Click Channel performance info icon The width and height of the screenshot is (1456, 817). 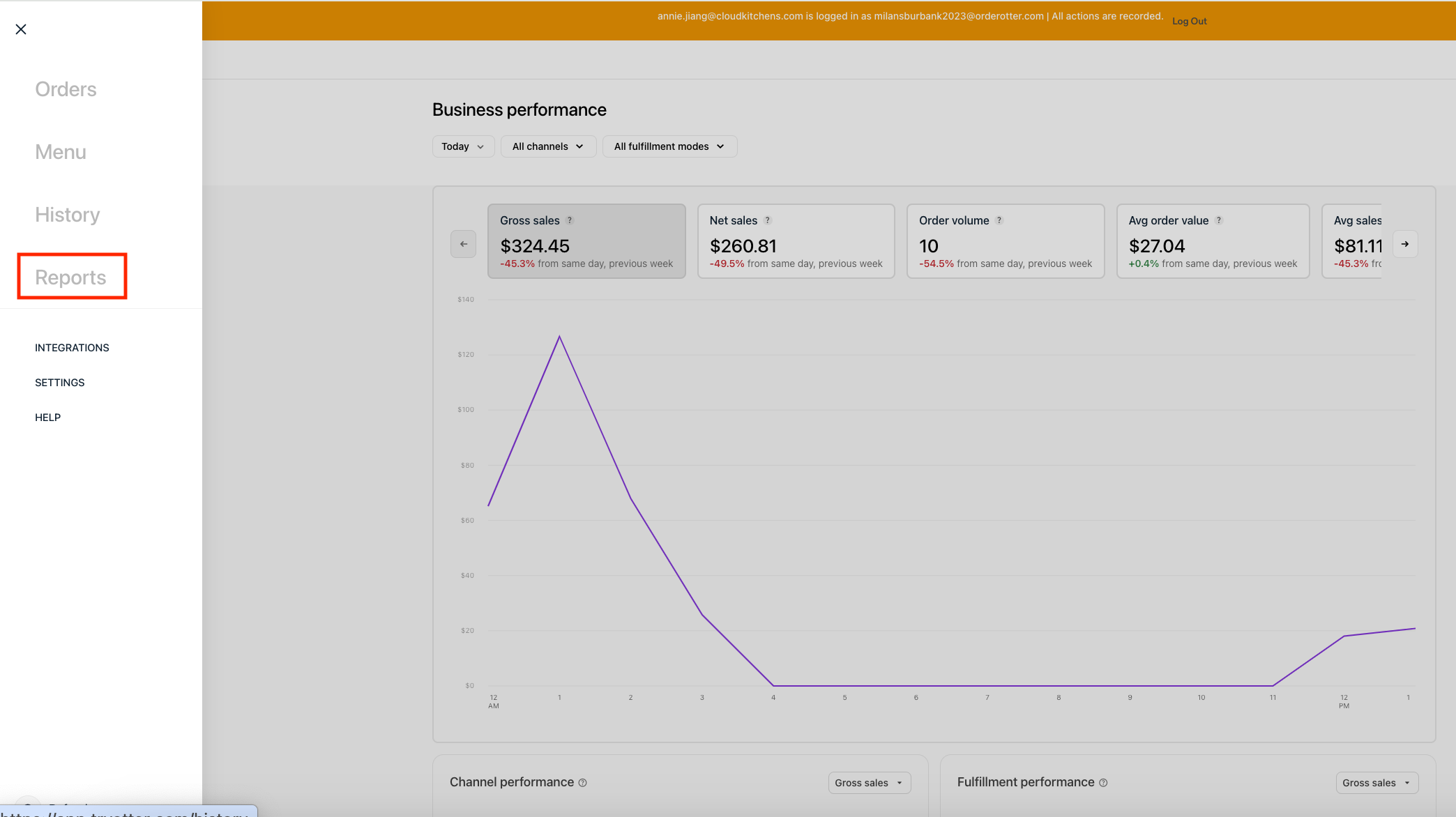click(583, 783)
